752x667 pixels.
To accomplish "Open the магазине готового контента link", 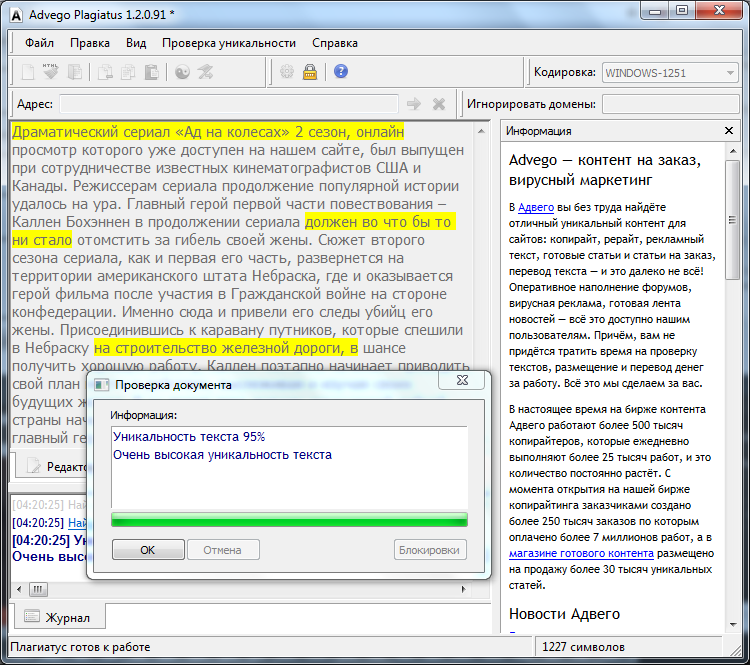I will click(581, 553).
